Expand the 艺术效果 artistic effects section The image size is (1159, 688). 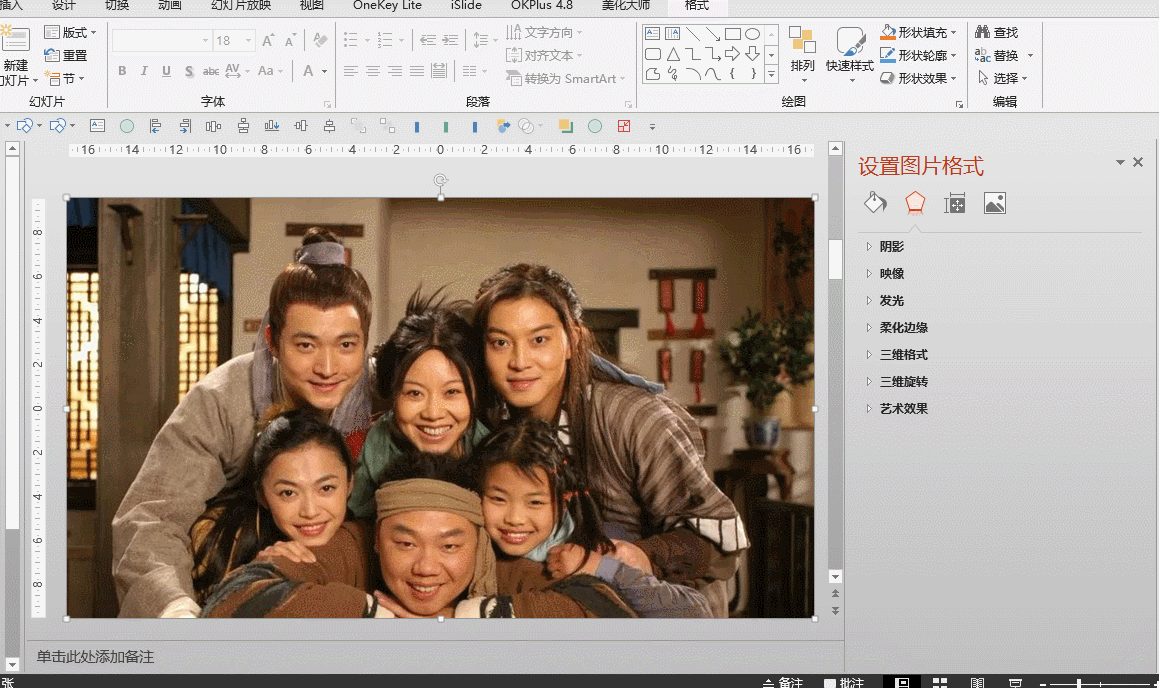pyautogui.click(x=903, y=409)
